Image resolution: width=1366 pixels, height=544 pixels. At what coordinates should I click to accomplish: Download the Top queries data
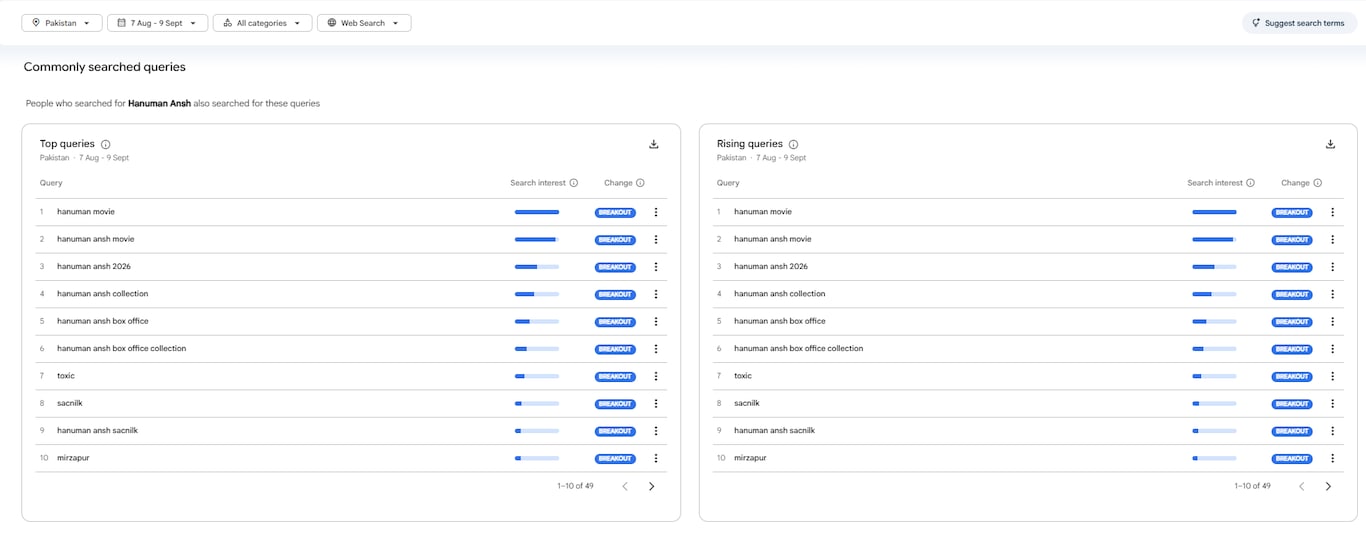(654, 144)
